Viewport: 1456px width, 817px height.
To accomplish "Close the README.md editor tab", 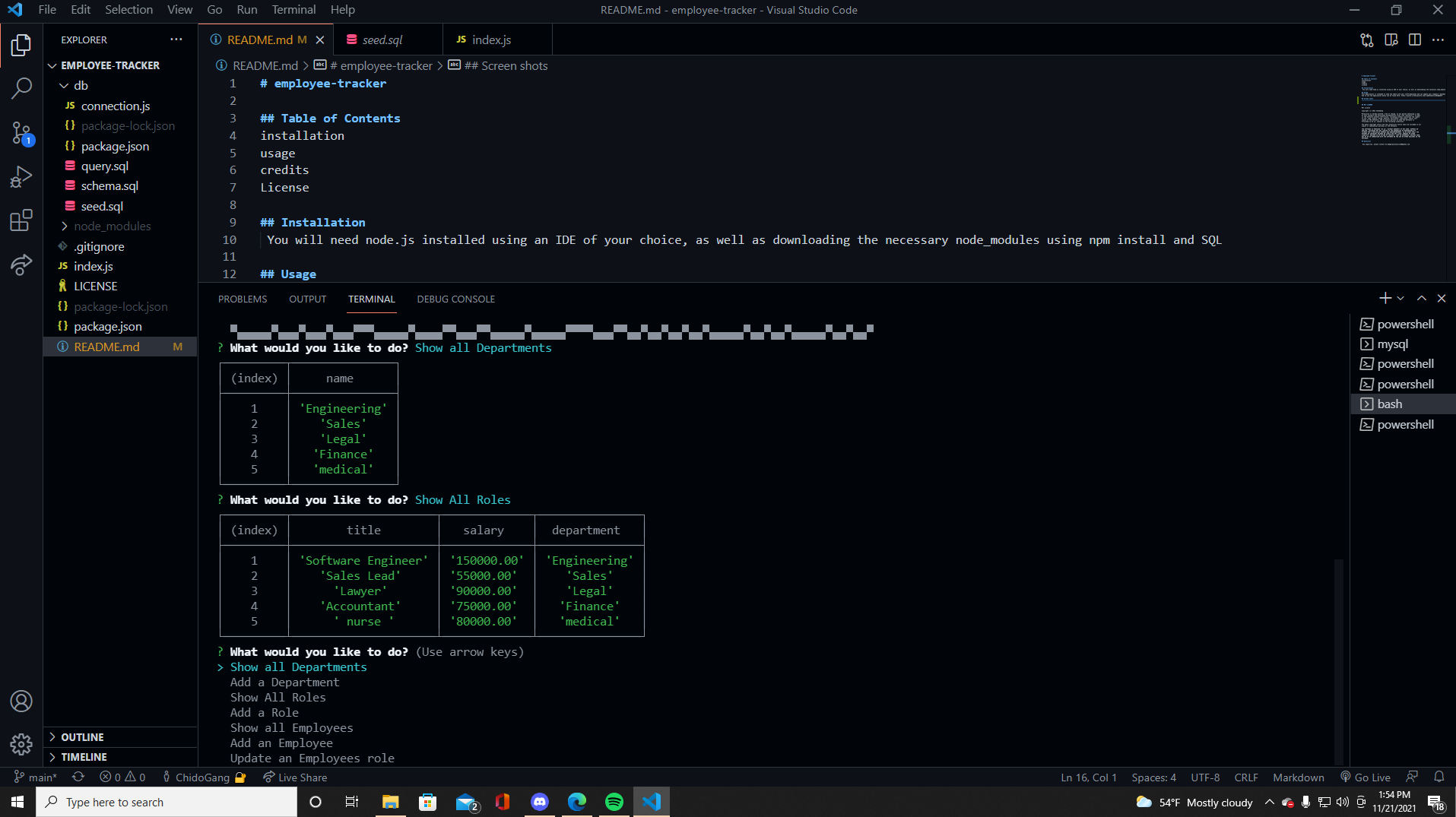I will coord(320,40).
